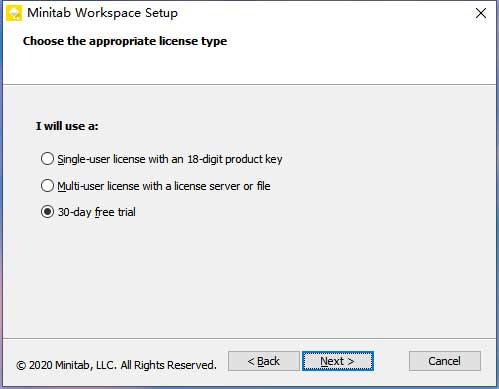Click the 'I will use a:' label
Screen dimensions: 499x389
click(x=67, y=126)
